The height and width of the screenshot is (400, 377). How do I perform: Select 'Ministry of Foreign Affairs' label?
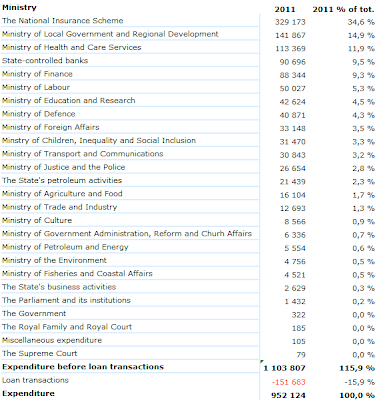[x=51, y=127]
